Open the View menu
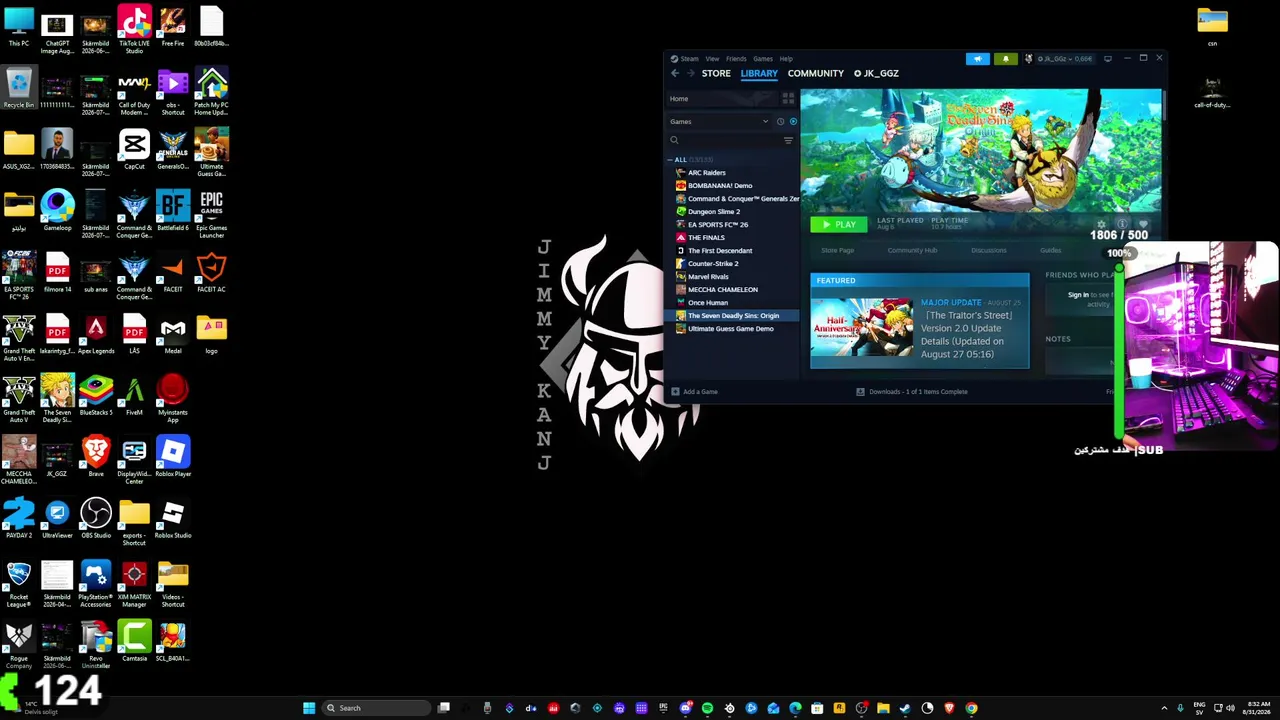The height and width of the screenshot is (720, 1280). [712, 59]
